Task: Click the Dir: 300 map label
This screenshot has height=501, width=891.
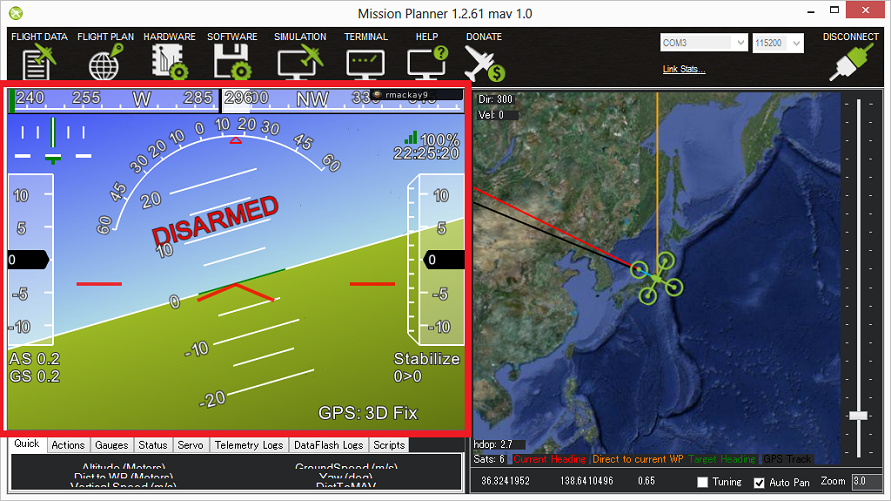Action: point(496,99)
